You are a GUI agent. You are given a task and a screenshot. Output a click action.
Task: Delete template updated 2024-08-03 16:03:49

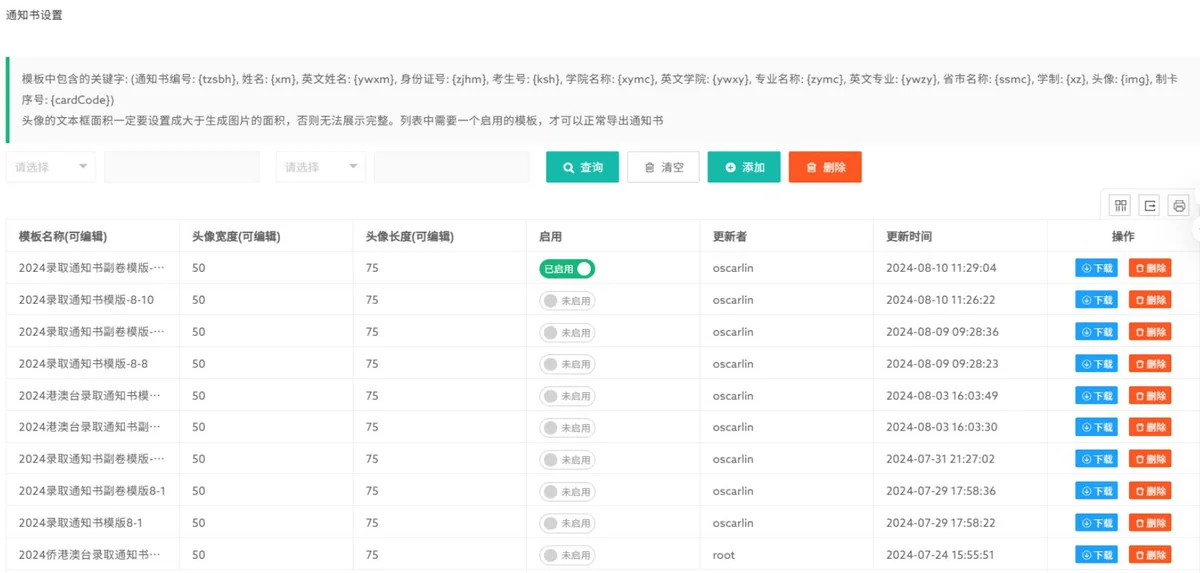pos(1150,396)
